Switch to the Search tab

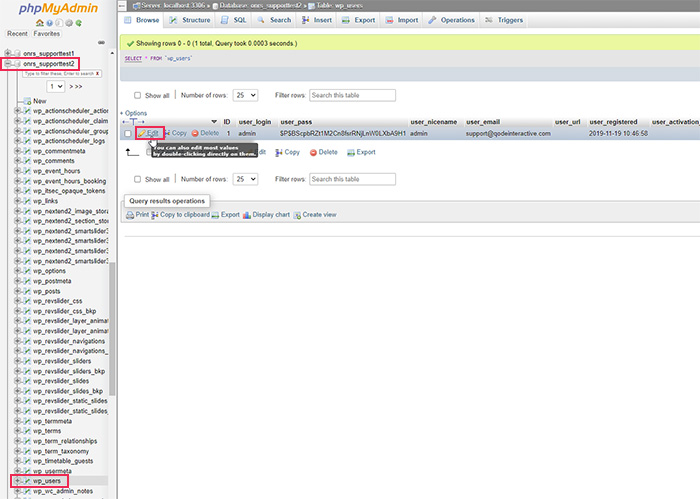tap(274, 20)
